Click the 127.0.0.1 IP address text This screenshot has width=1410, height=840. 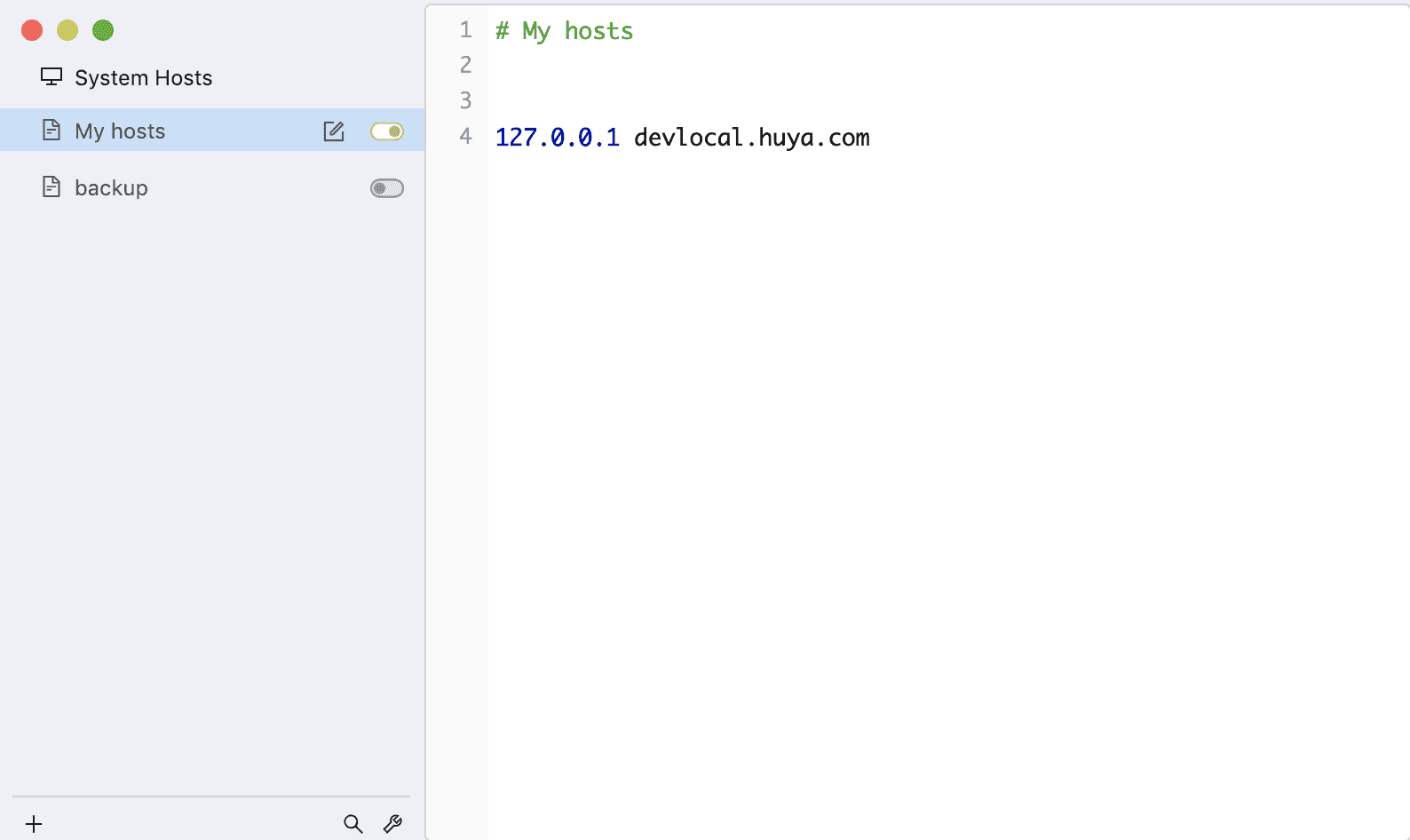557,138
